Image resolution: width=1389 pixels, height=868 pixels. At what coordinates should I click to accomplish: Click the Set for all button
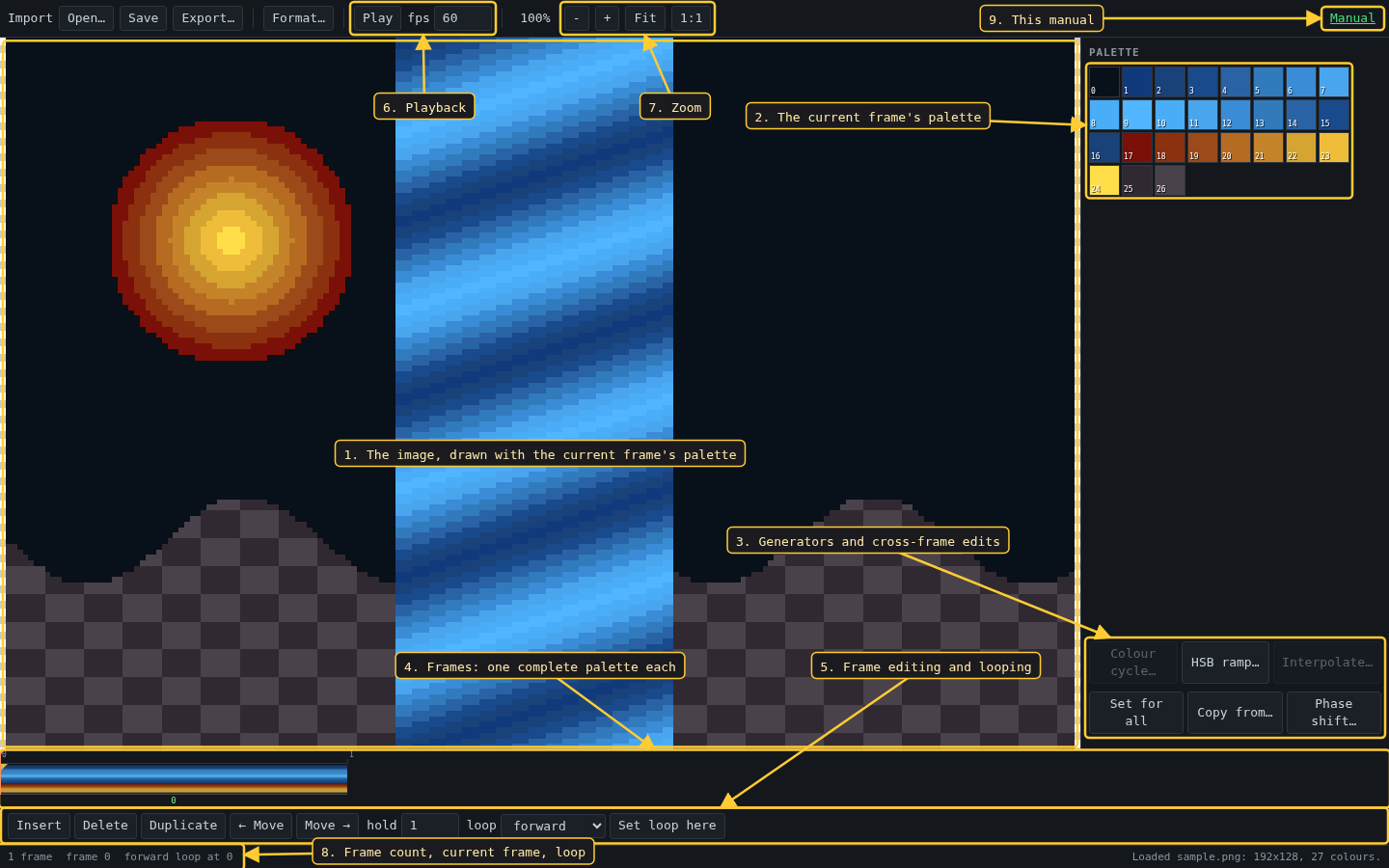(x=1136, y=713)
